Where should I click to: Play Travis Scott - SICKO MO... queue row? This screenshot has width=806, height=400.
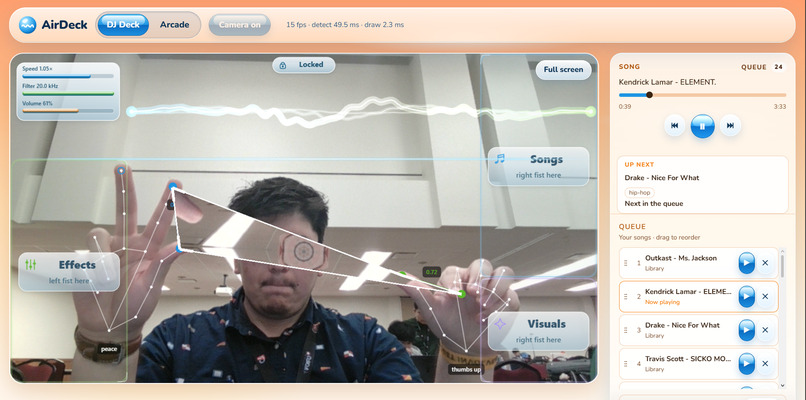click(x=746, y=363)
